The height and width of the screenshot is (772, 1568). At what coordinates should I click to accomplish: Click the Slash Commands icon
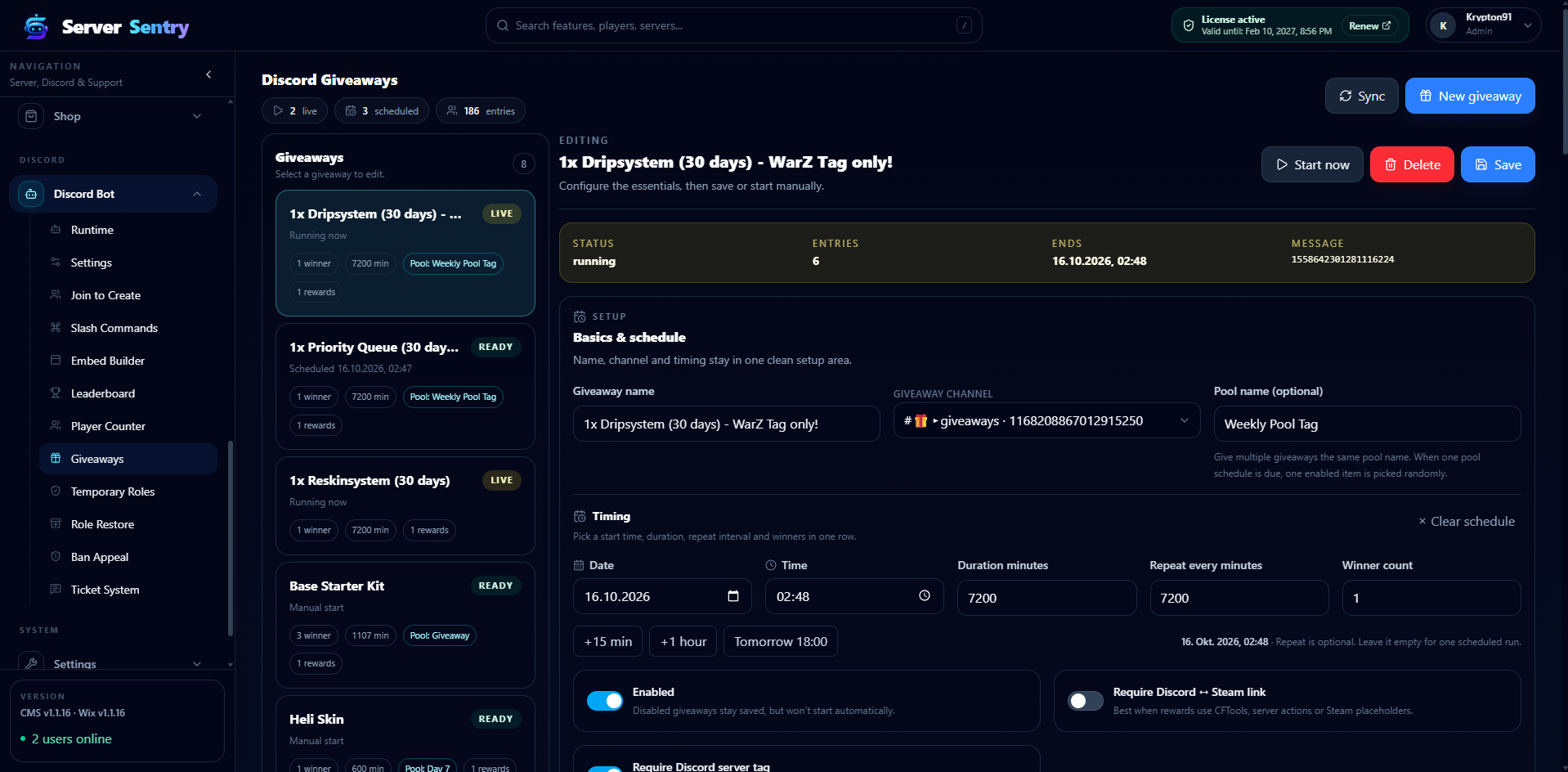[56, 328]
